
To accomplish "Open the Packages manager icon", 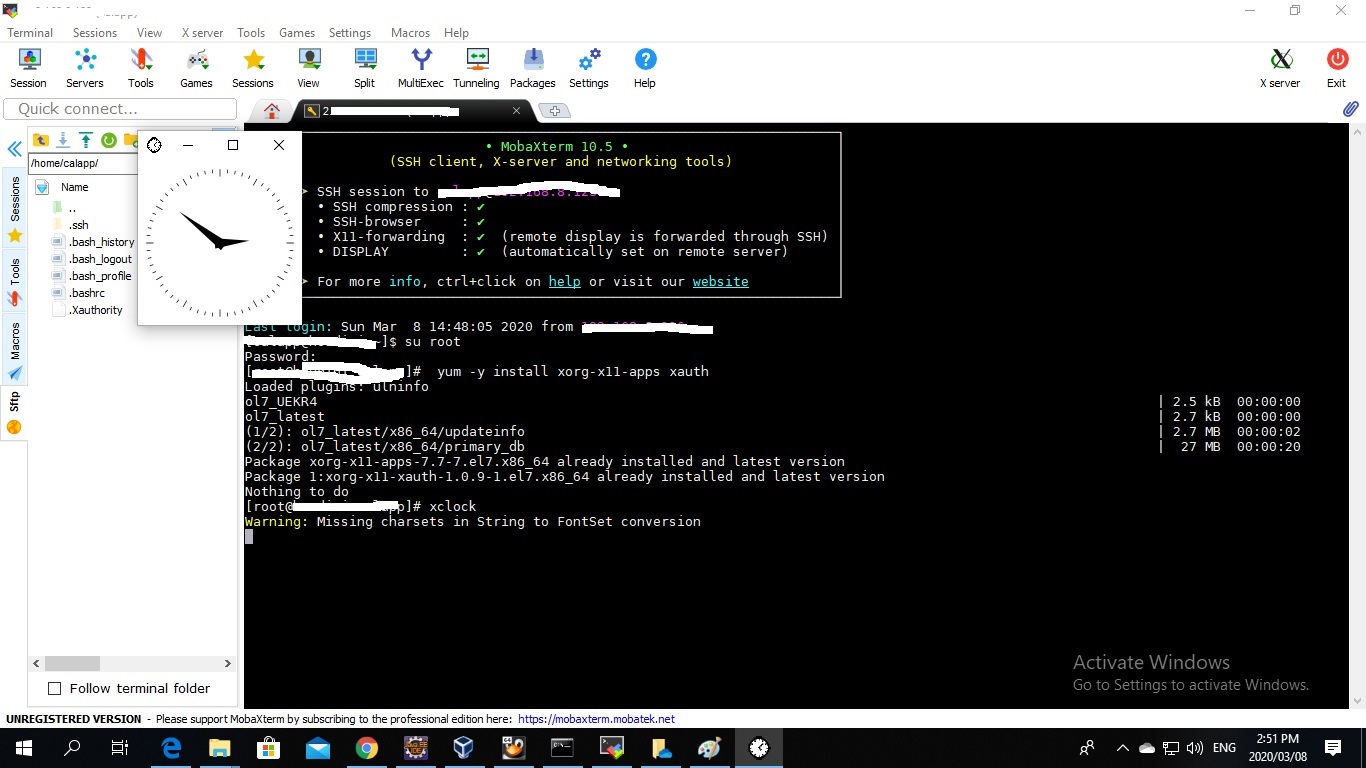I will (x=532, y=68).
